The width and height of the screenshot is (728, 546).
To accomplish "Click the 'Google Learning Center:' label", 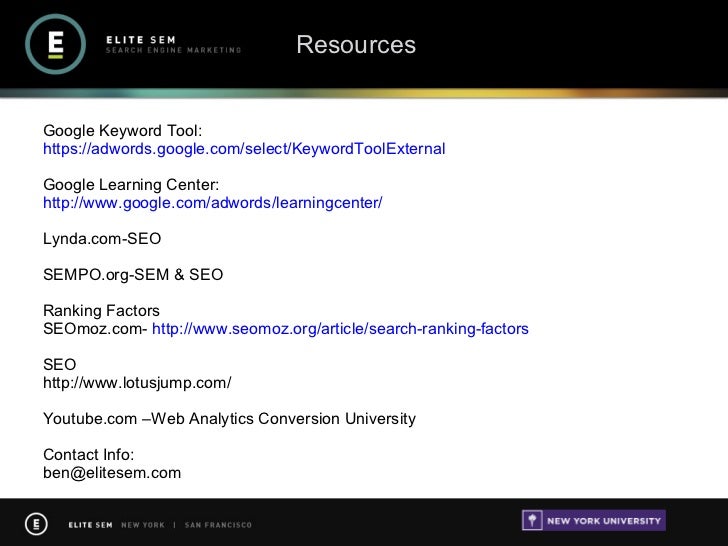I will 131,184.
